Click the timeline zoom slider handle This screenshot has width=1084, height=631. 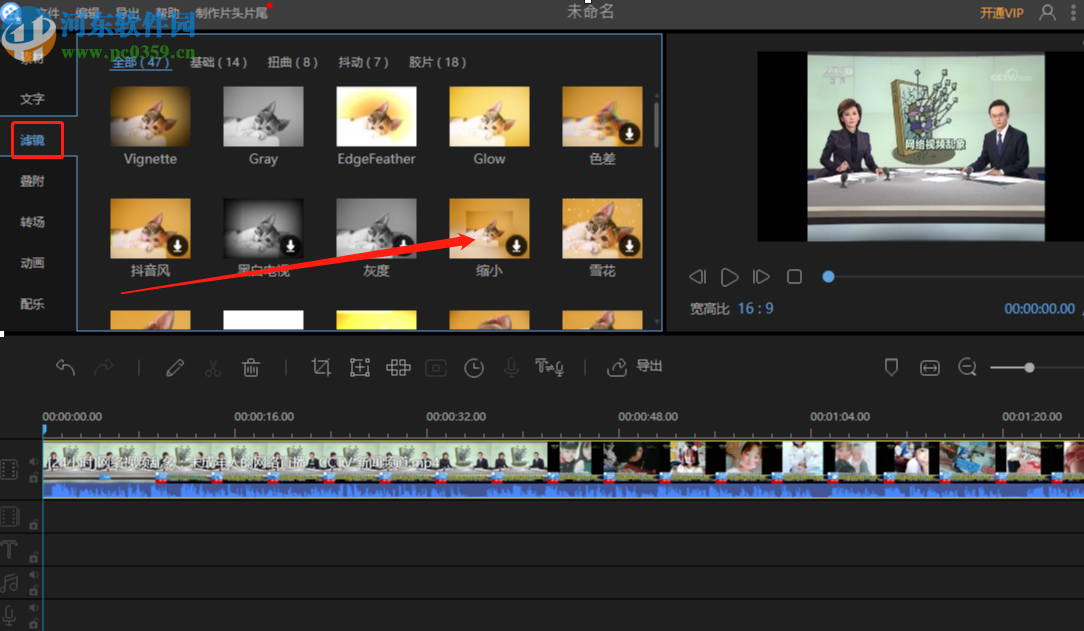1029,368
